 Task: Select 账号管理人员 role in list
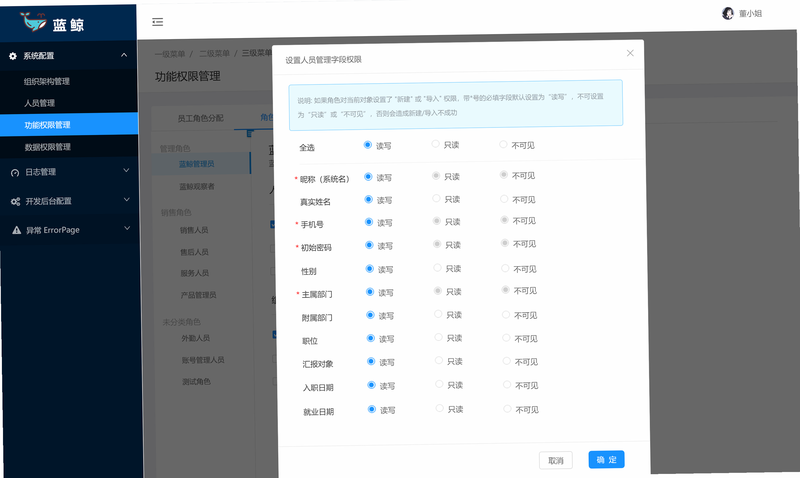pos(203,360)
